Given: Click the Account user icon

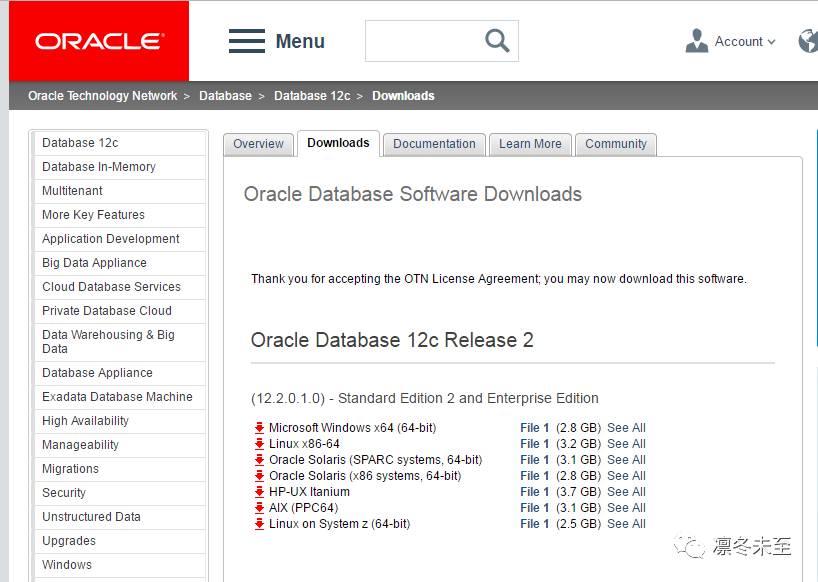Looking at the screenshot, I should (x=696, y=41).
